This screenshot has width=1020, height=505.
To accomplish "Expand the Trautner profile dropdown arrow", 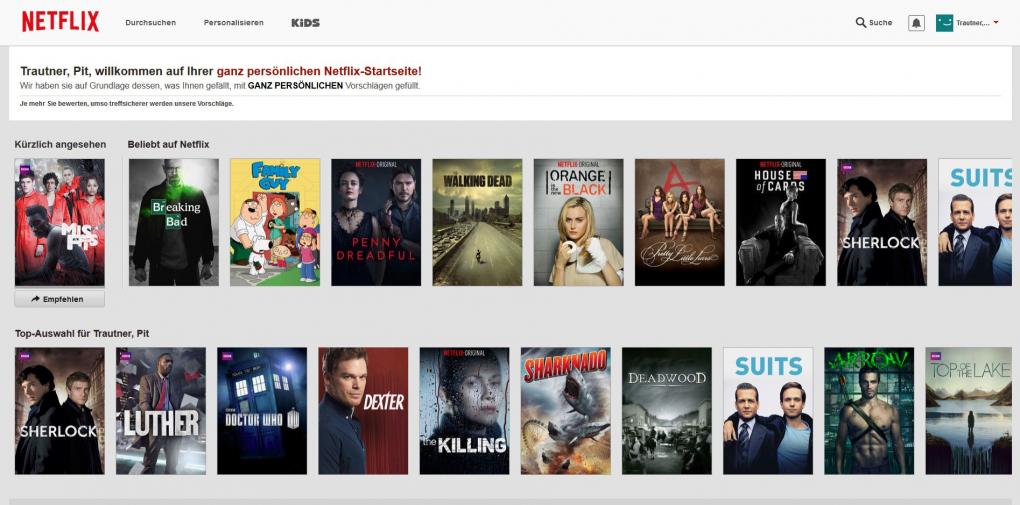I will 996,23.
